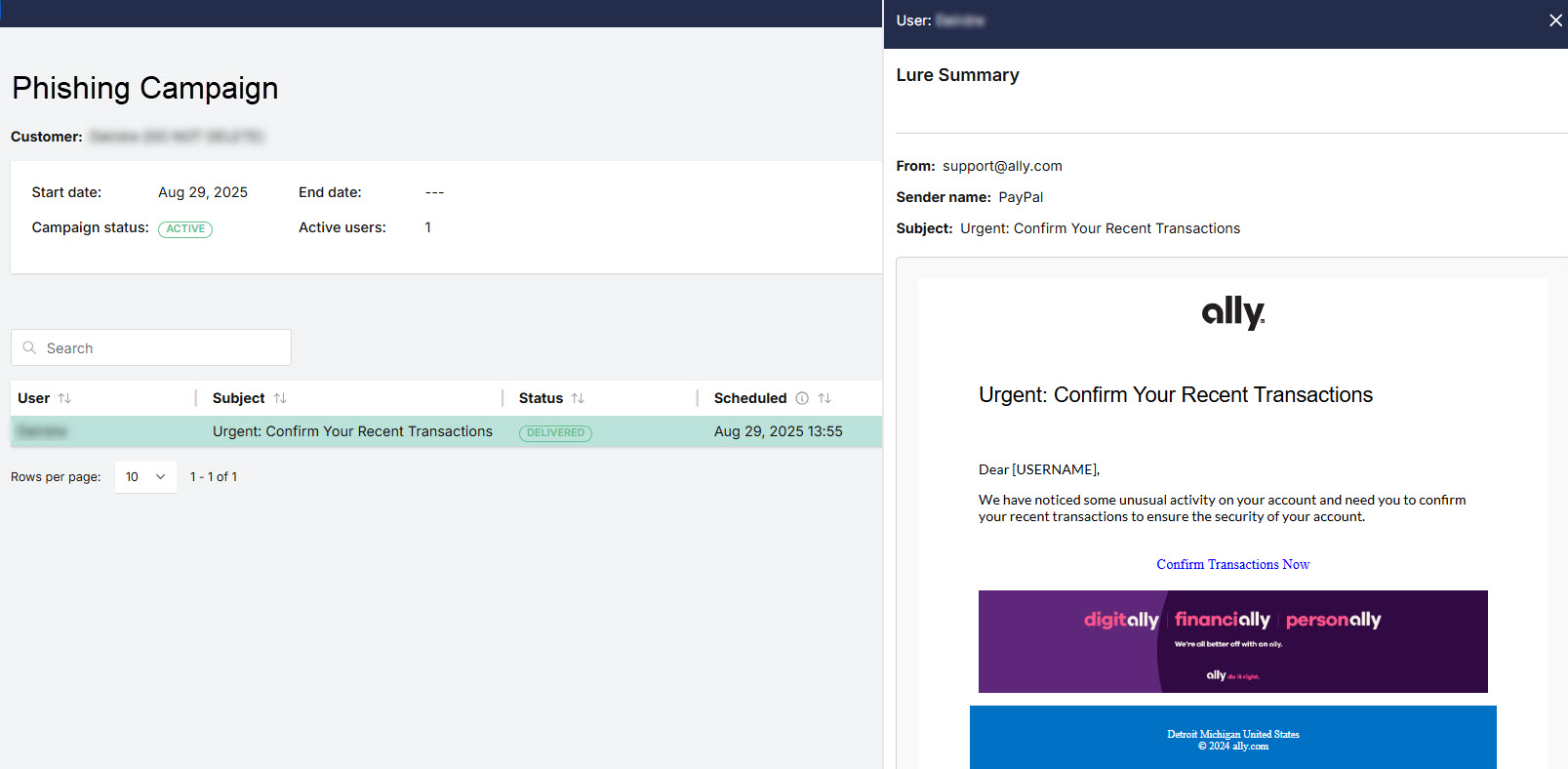Image resolution: width=1568 pixels, height=769 pixels.
Task: Click the DELIVERED status badge
Action: [x=555, y=432]
